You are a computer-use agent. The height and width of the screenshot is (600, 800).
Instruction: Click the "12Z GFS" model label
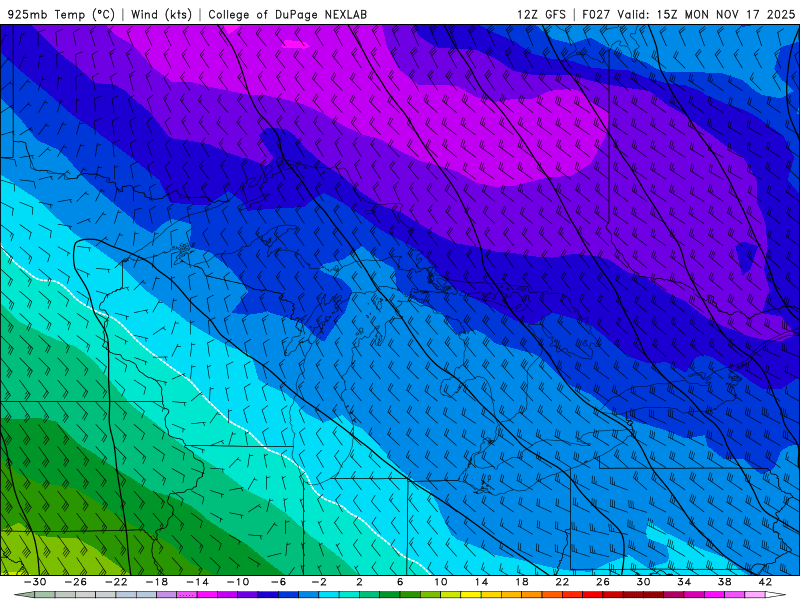(x=541, y=14)
